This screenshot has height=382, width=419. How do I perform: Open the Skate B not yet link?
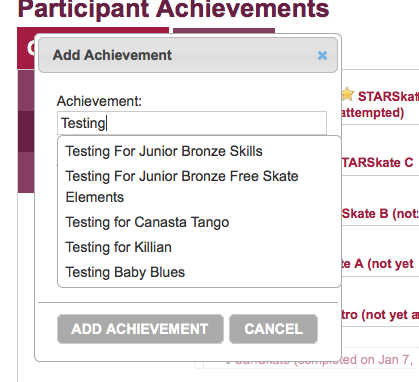pos(380,213)
